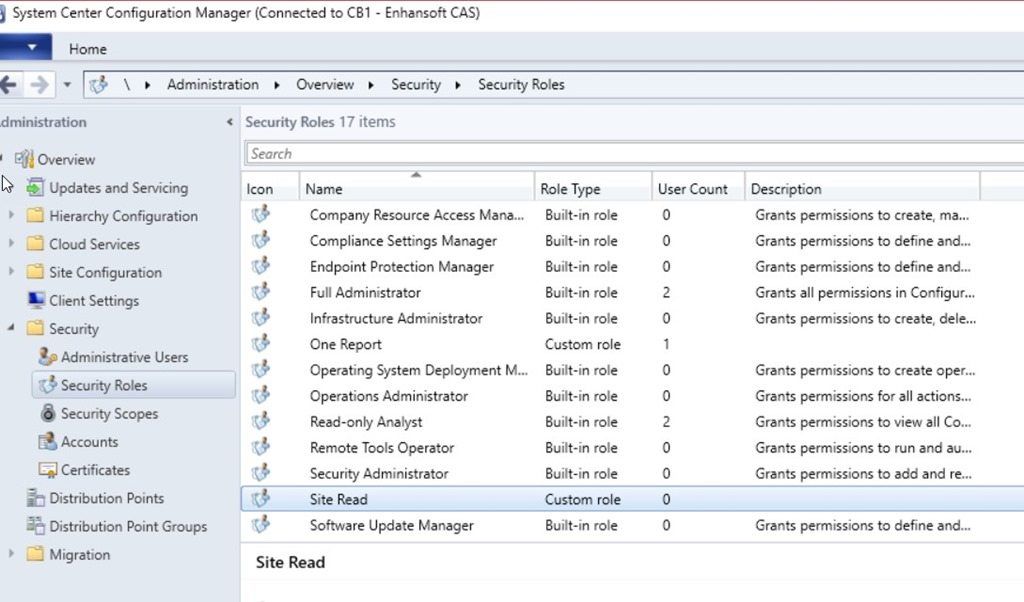Click Overview in the breadcrumb path
The image size is (1024, 602).
pos(325,85)
